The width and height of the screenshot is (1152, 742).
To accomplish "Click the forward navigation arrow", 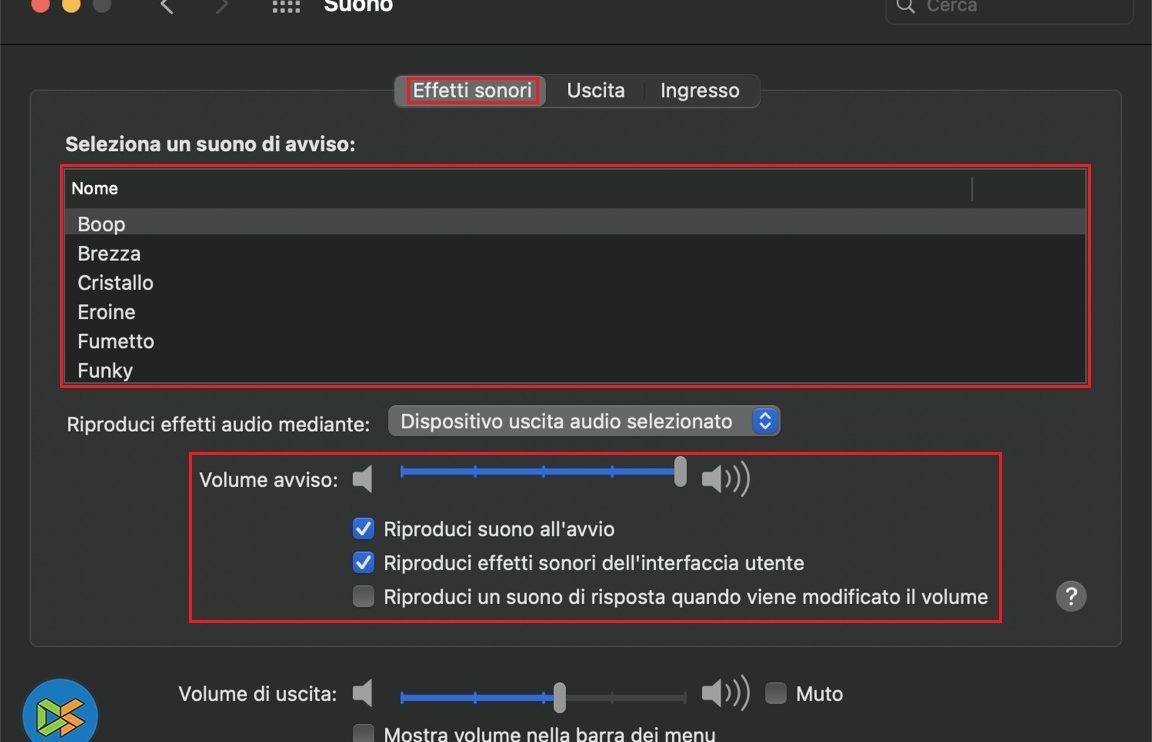I will coord(222,7).
